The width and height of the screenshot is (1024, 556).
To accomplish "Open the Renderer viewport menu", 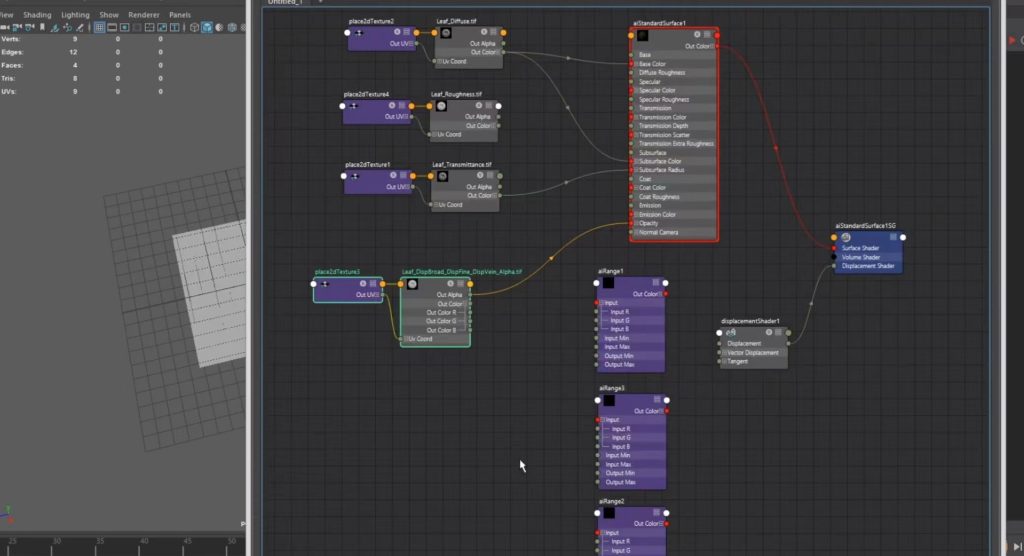I will [144, 14].
